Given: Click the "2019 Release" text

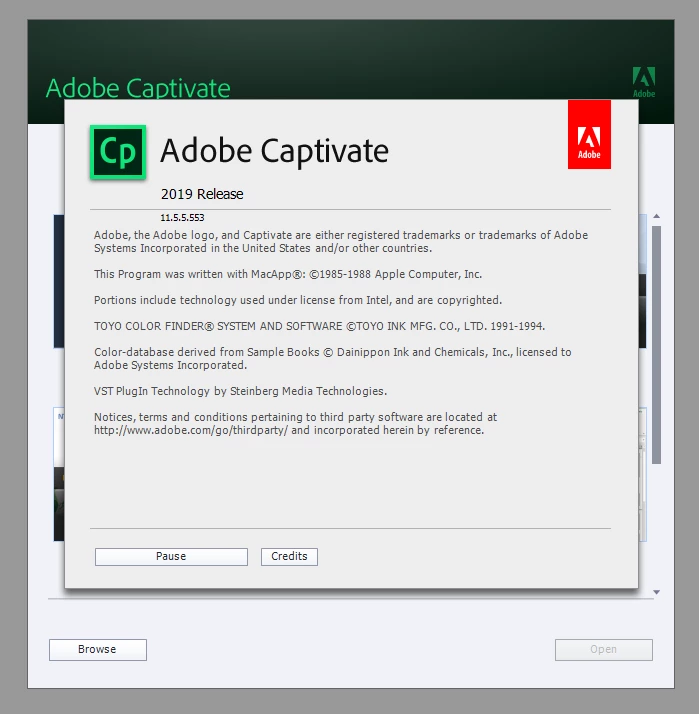Looking at the screenshot, I should [202, 194].
